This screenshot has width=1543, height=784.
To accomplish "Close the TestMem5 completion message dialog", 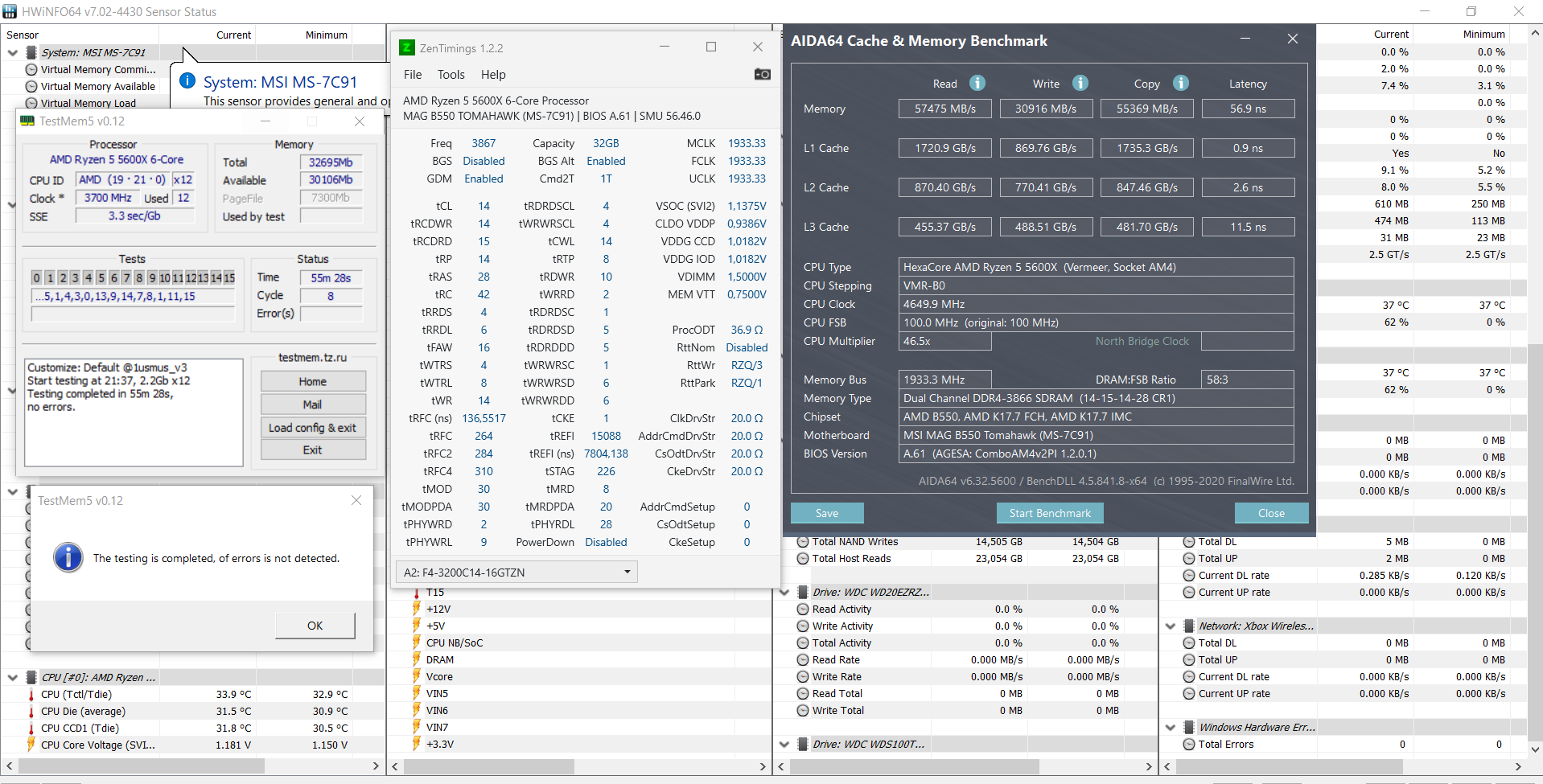I will [x=356, y=500].
